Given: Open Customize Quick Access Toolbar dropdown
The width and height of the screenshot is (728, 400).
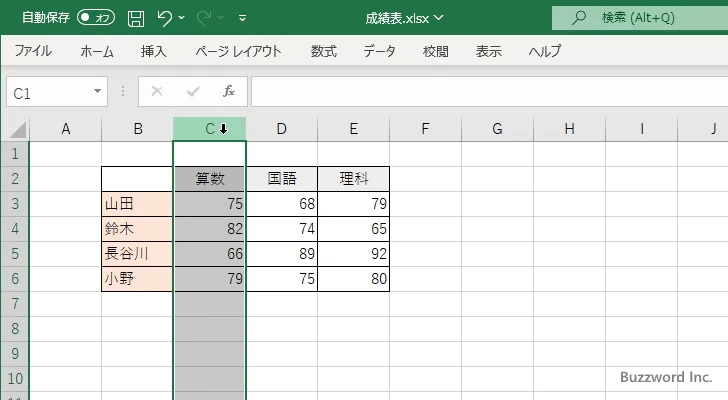Looking at the screenshot, I should (x=242, y=18).
